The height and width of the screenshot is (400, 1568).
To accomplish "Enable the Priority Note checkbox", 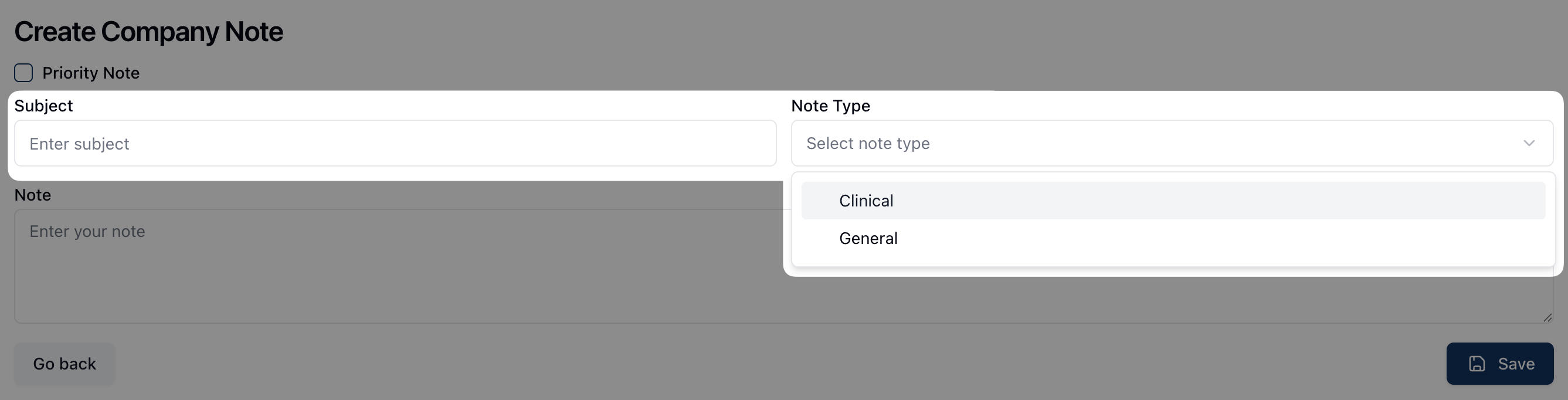I will pyautogui.click(x=23, y=73).
